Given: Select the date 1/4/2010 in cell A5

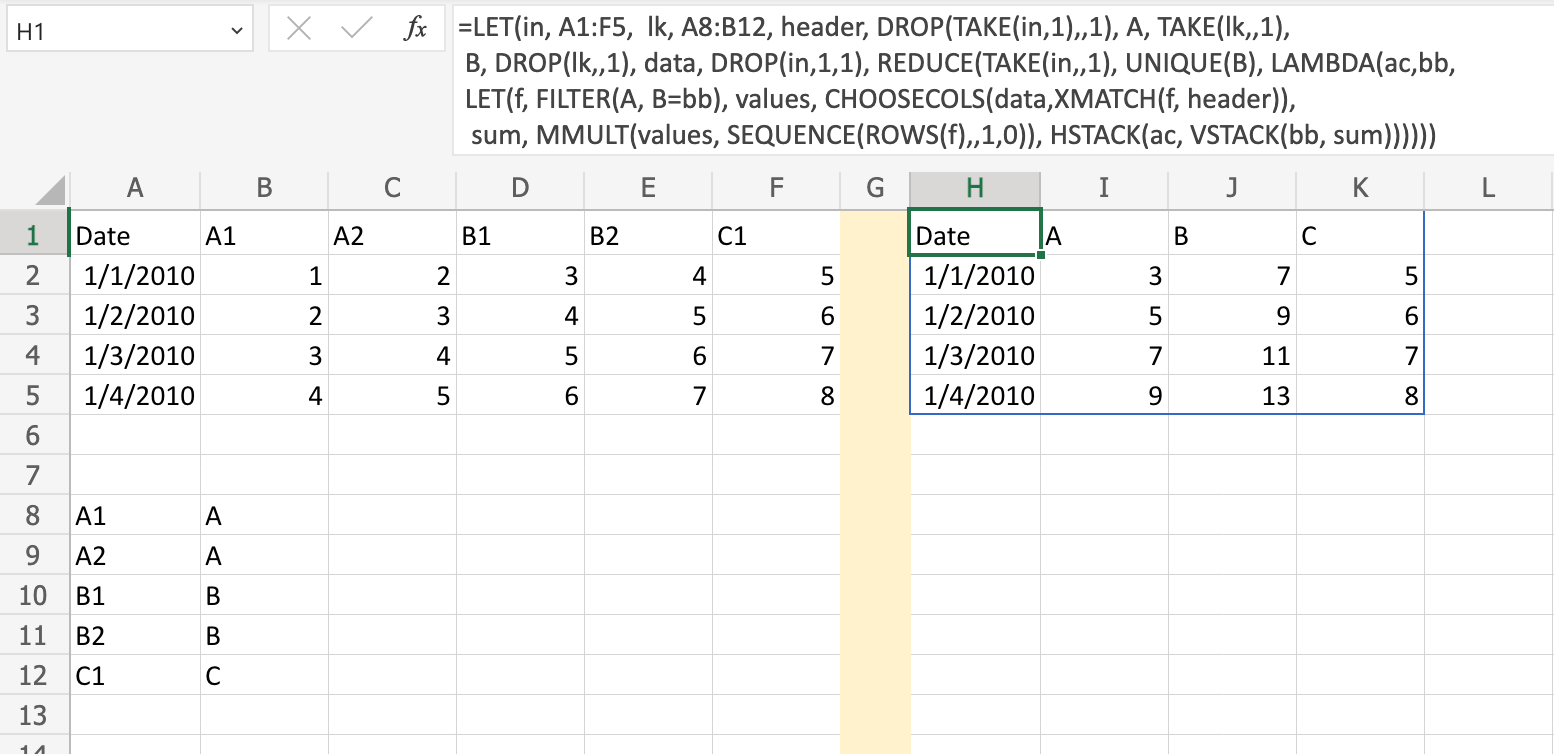Looking at the screenshot, I should coord(135,394).
